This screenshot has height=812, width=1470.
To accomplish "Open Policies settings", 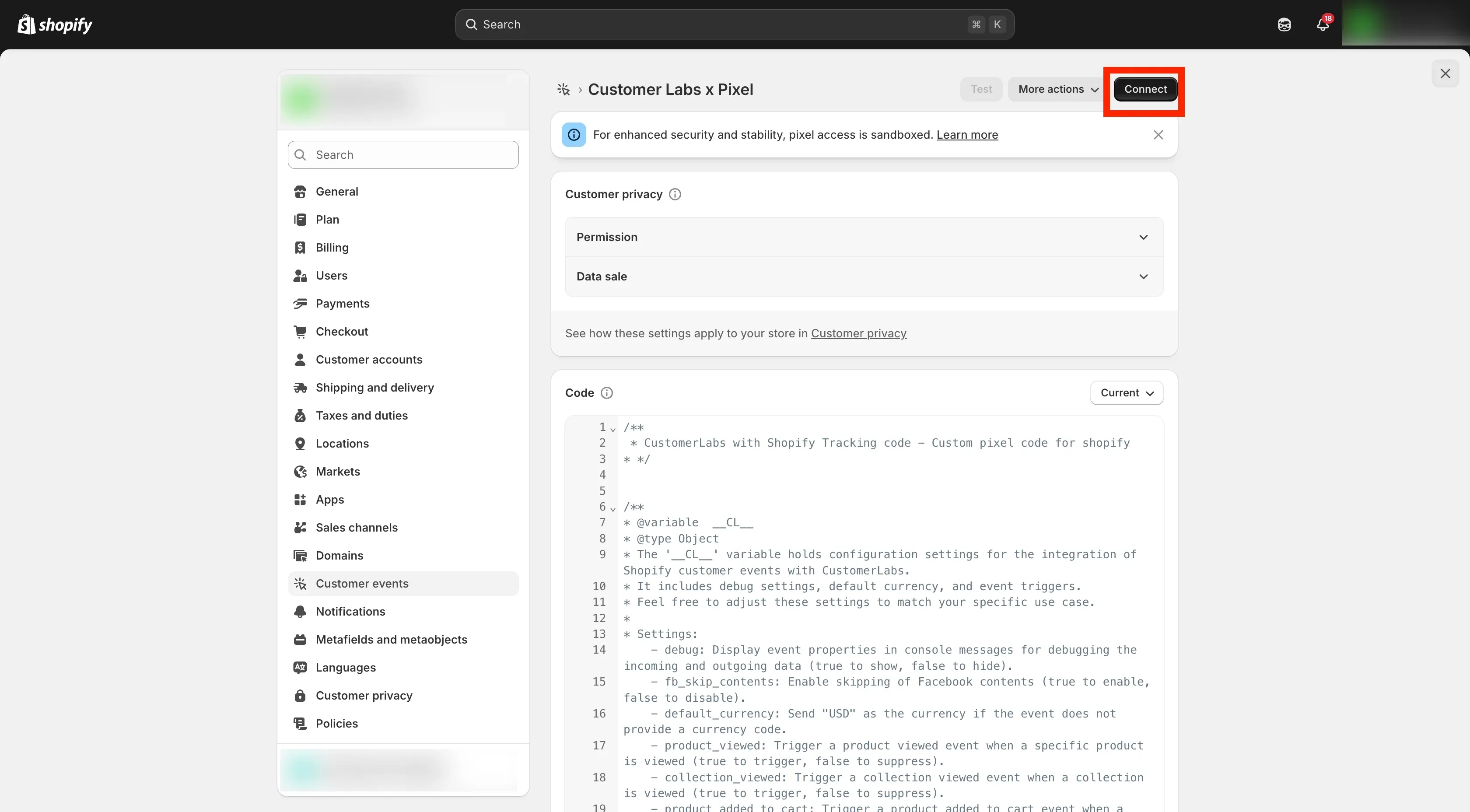I will 403,723.
